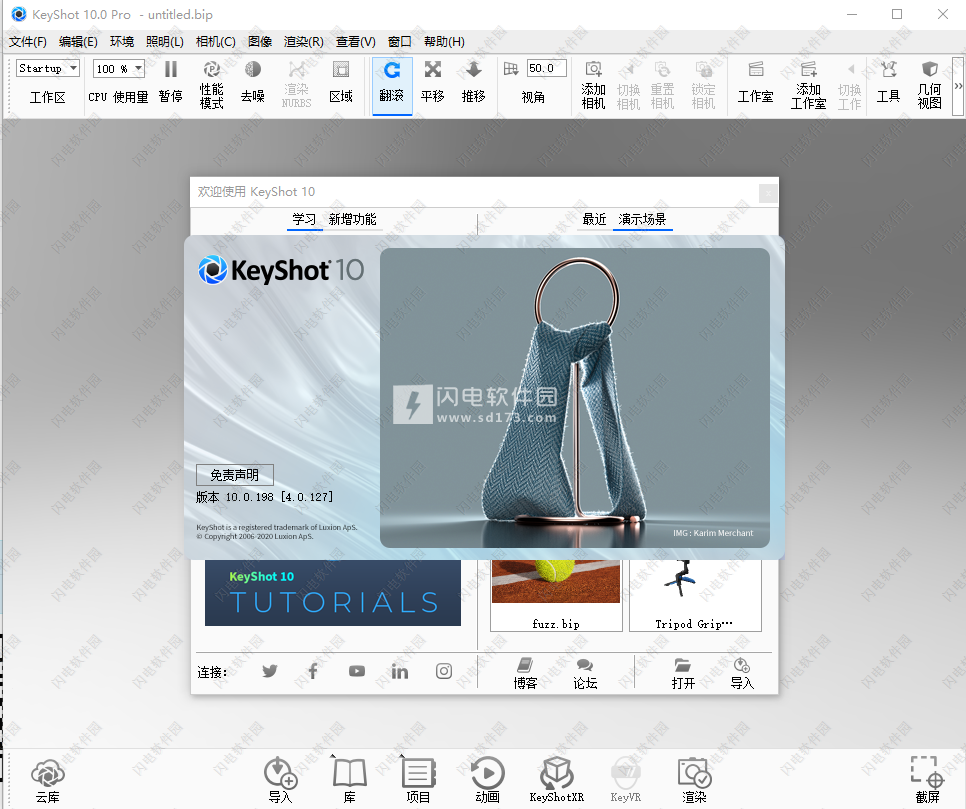The image size is (966, 809).
Task: Open the 图像 menu
Action: [260, 42]
